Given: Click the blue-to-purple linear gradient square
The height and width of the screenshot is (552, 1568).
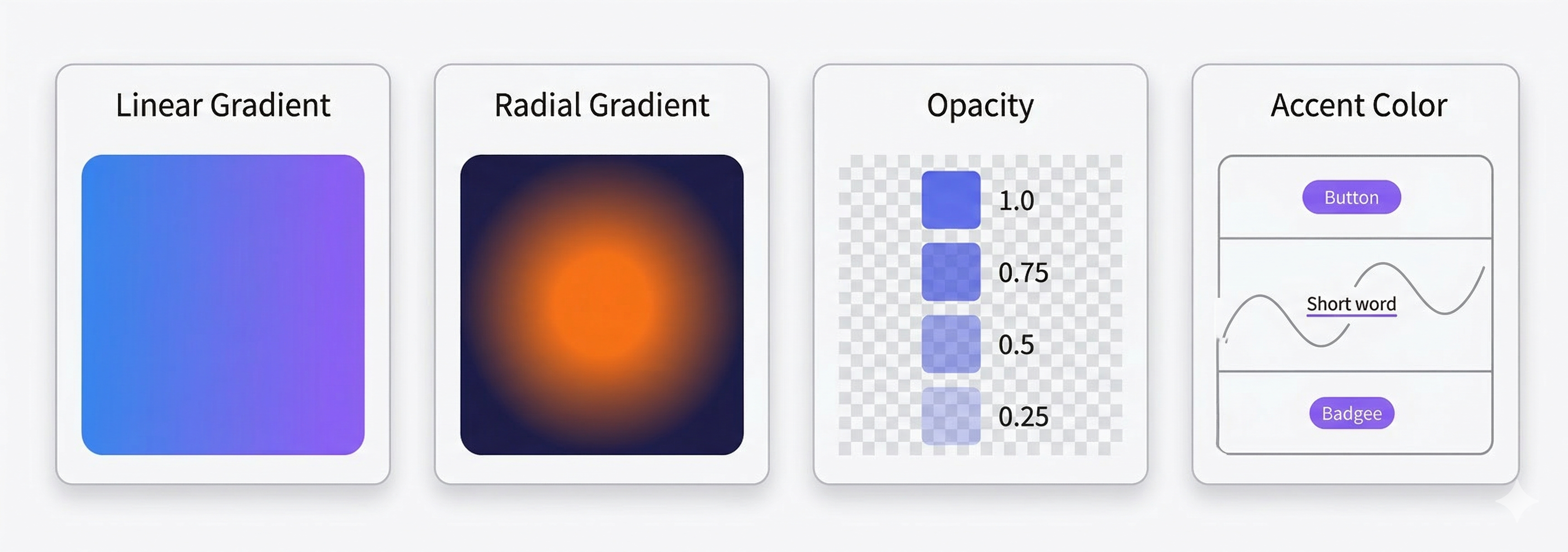Looking at the screenshot, I should click(x=223, y=305).
